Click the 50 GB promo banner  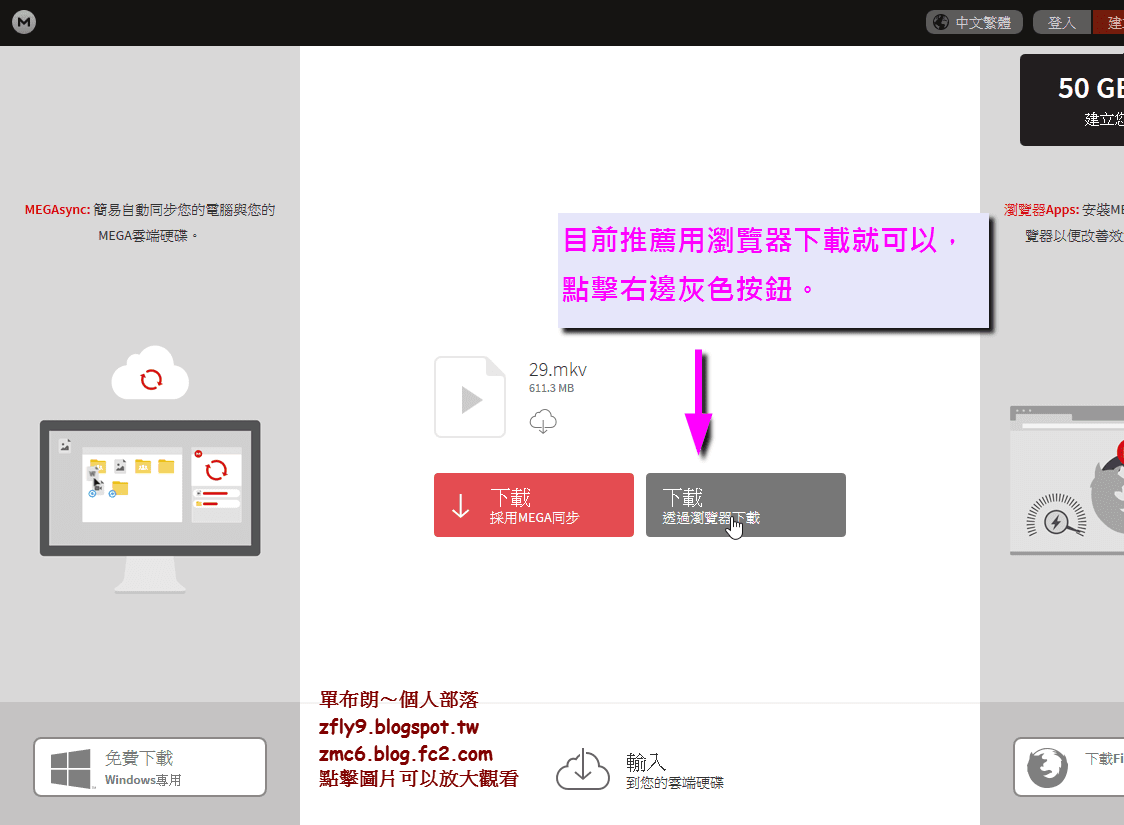(x=1072, y=100)
